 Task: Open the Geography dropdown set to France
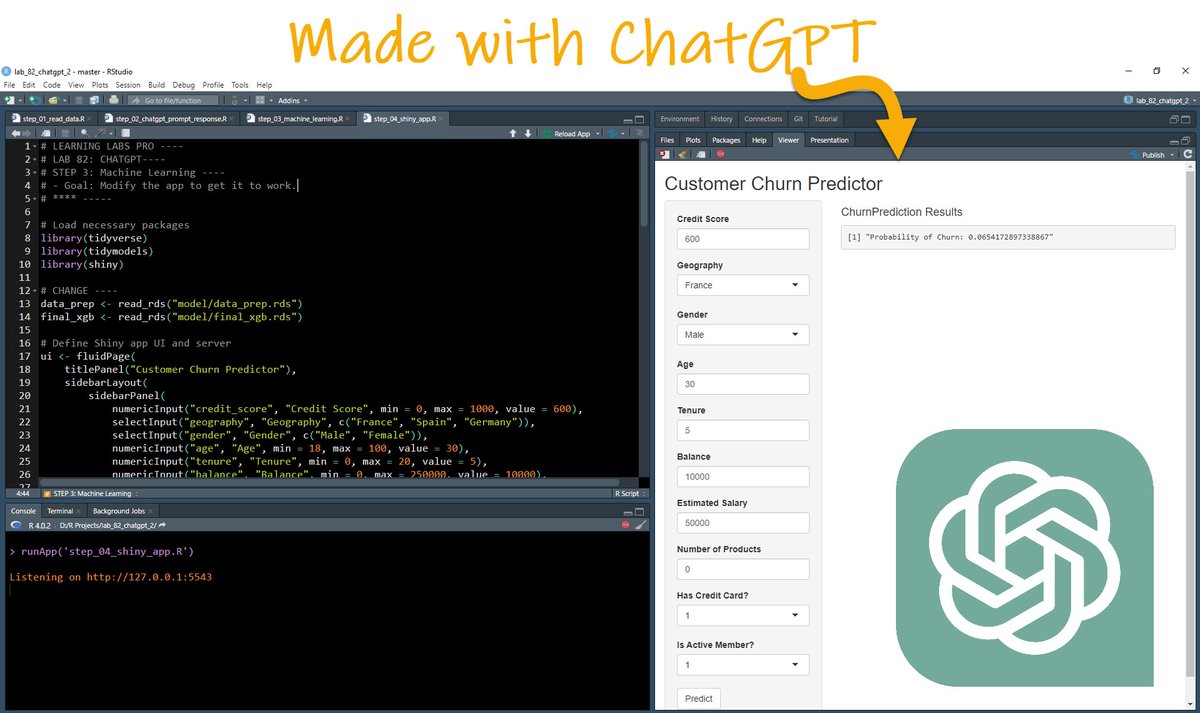coord(742,285)
